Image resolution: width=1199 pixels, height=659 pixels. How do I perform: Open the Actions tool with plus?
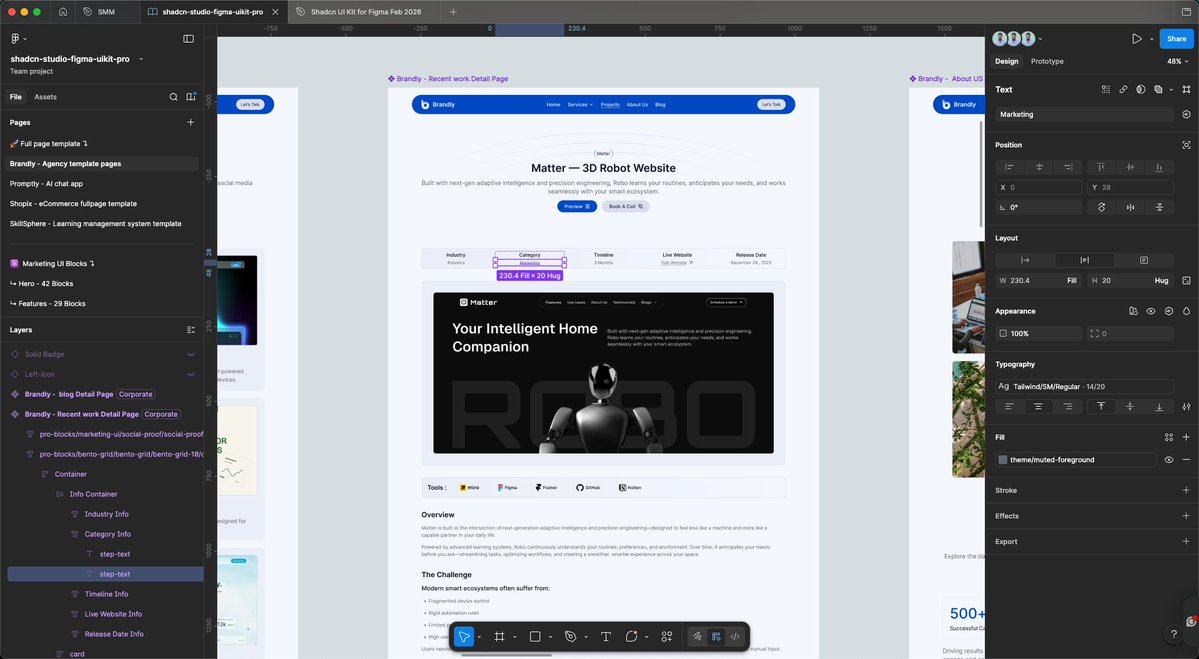point(667,636)
